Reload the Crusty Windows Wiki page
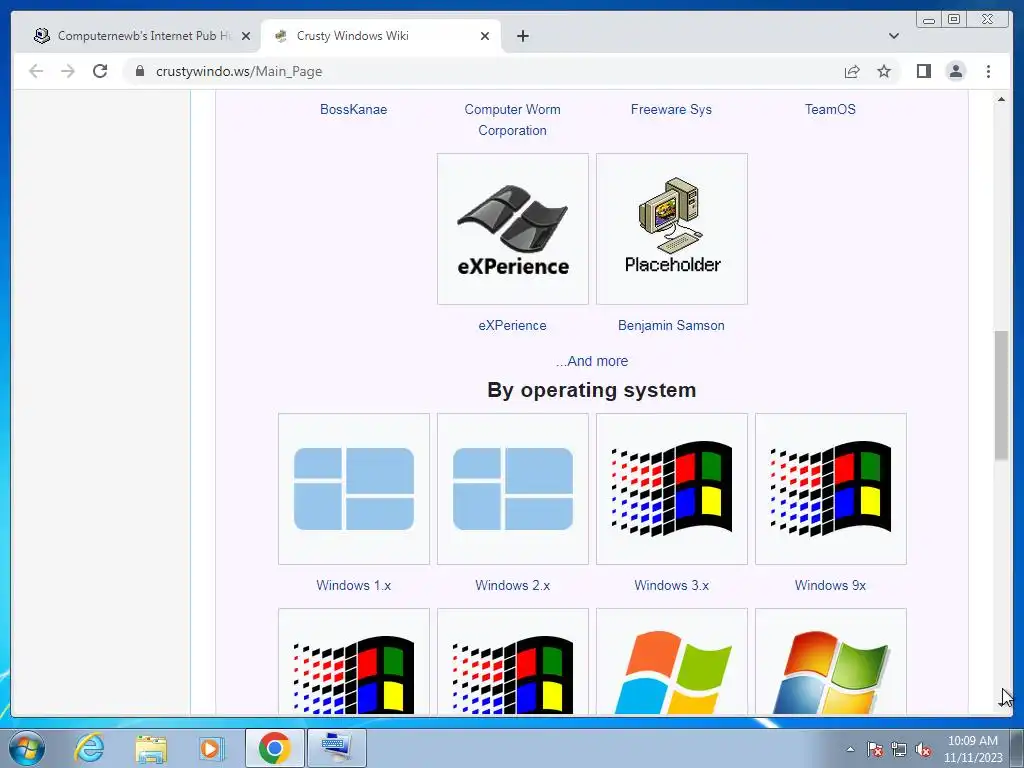This screenshot has width=1024, height=768. 100,71
